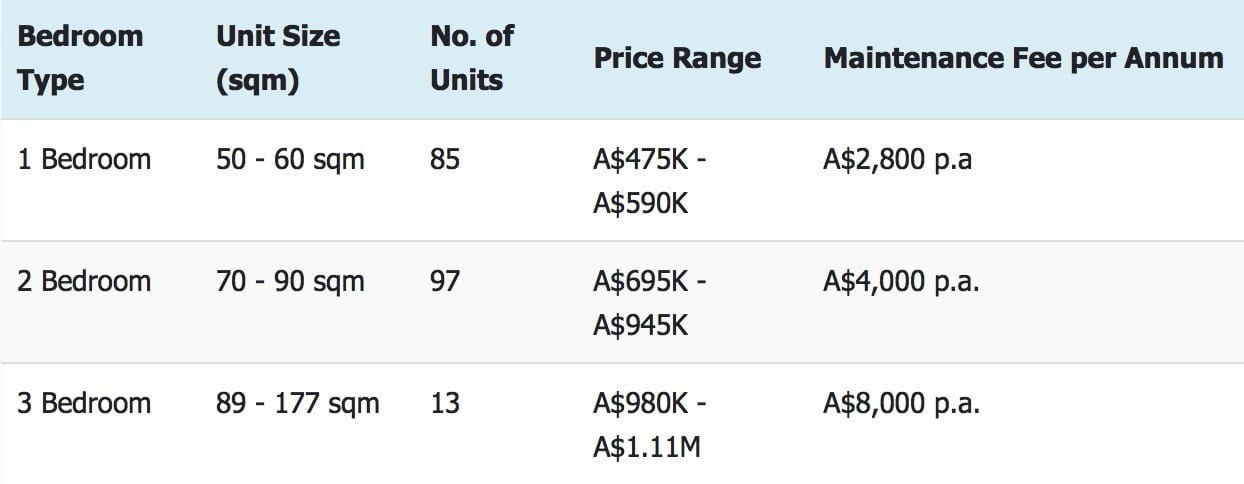
Task: Click the 89 - 177 sqm cell
Action: point(298,403)
